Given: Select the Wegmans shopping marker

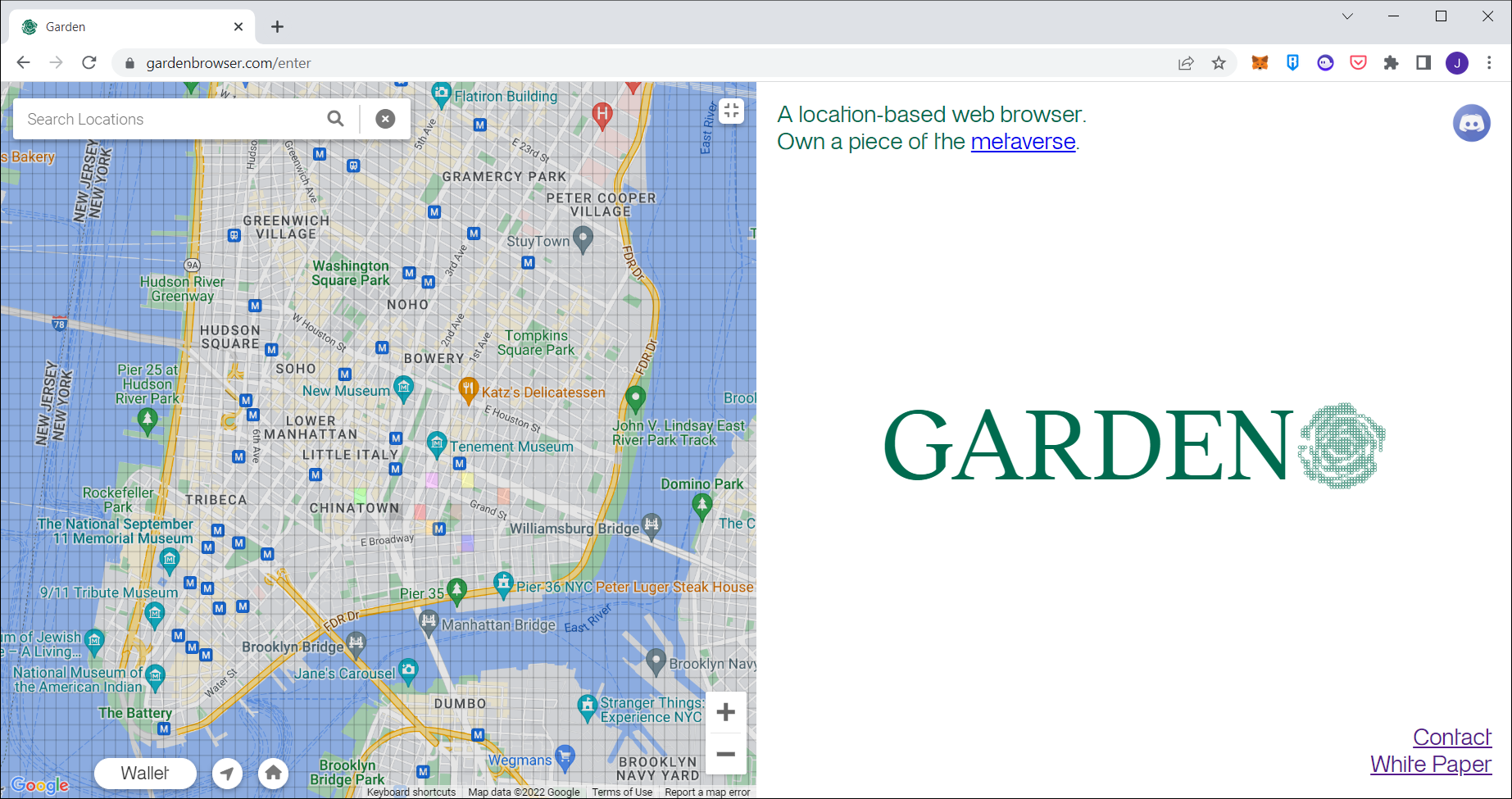Looking at the screenshot, I should coord(565,758).
